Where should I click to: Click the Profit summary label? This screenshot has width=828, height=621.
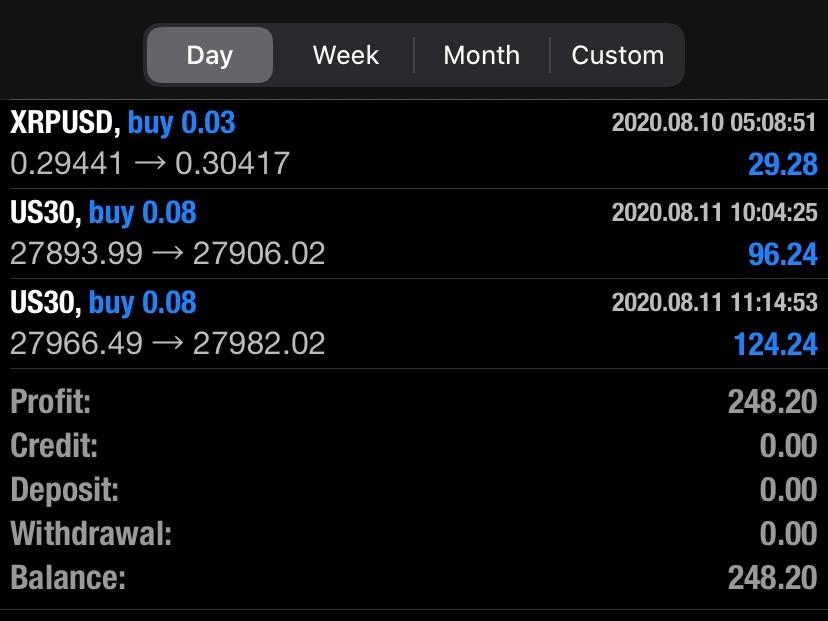point(50,402)
